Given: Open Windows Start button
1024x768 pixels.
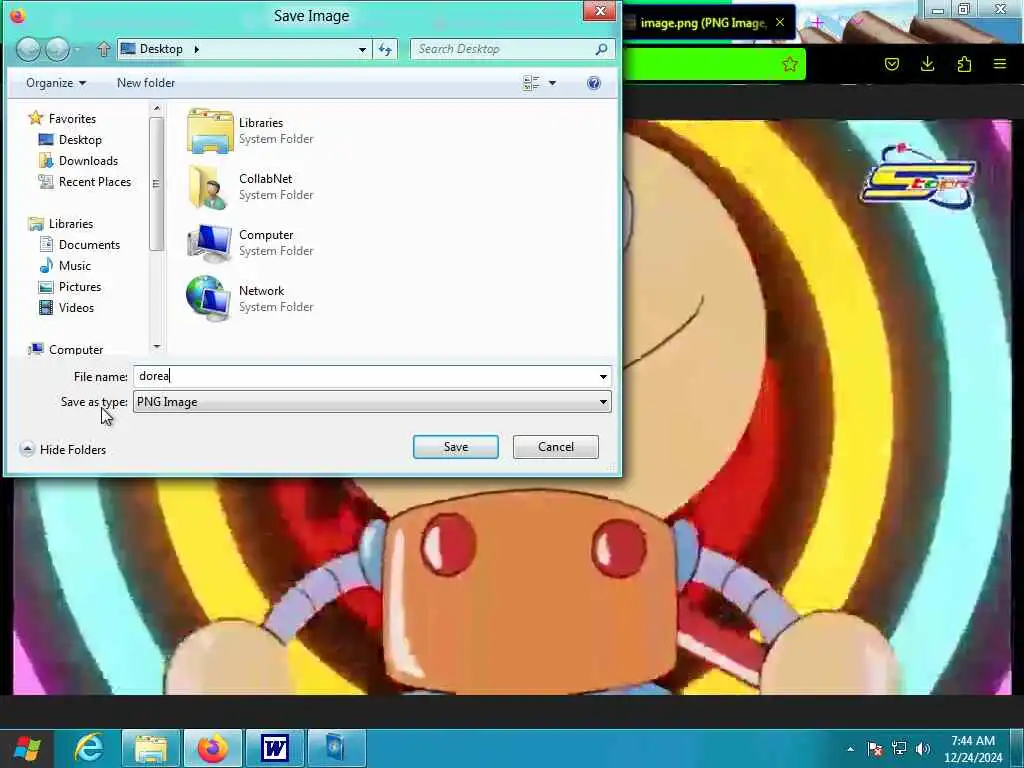Looking at the screenshot, I should click(27, 748).
